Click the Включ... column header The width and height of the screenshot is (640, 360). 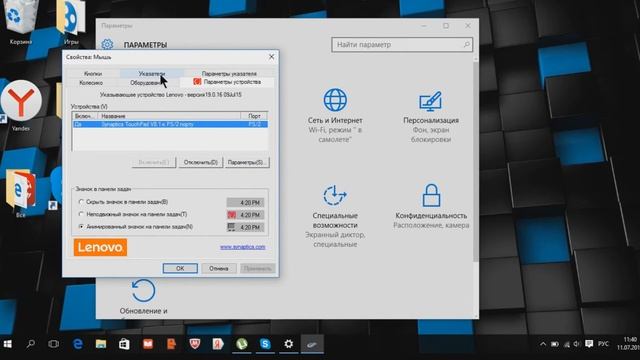pyautogui.click(x=85, y=116)
